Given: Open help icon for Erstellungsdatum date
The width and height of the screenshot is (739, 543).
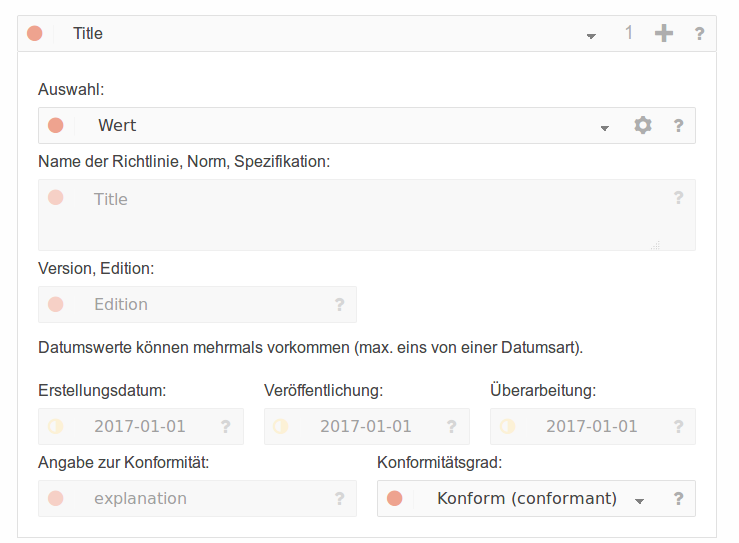Looking at the screenshot, I should pos(226,427).
